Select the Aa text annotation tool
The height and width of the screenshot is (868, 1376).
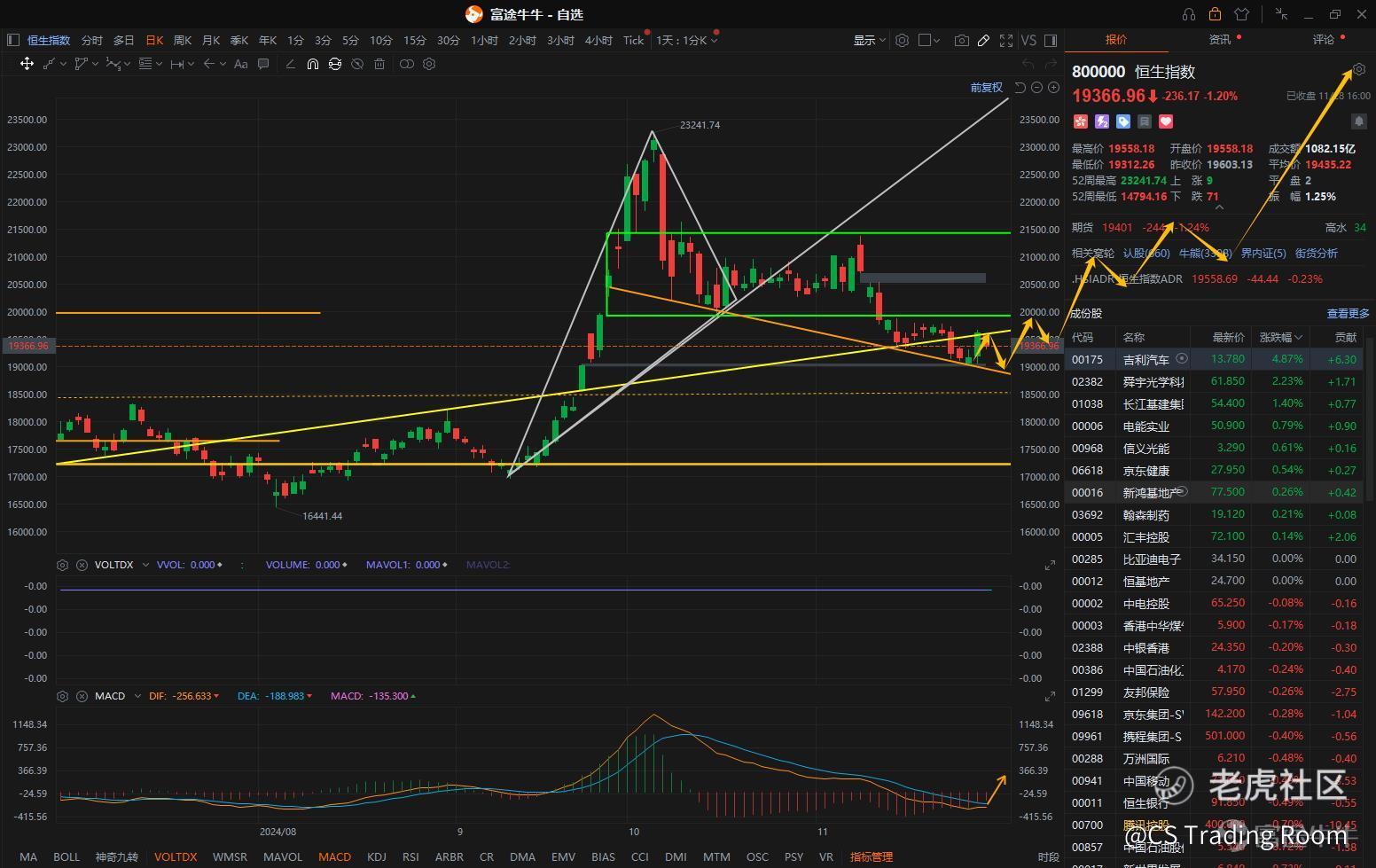click(240, 64)
